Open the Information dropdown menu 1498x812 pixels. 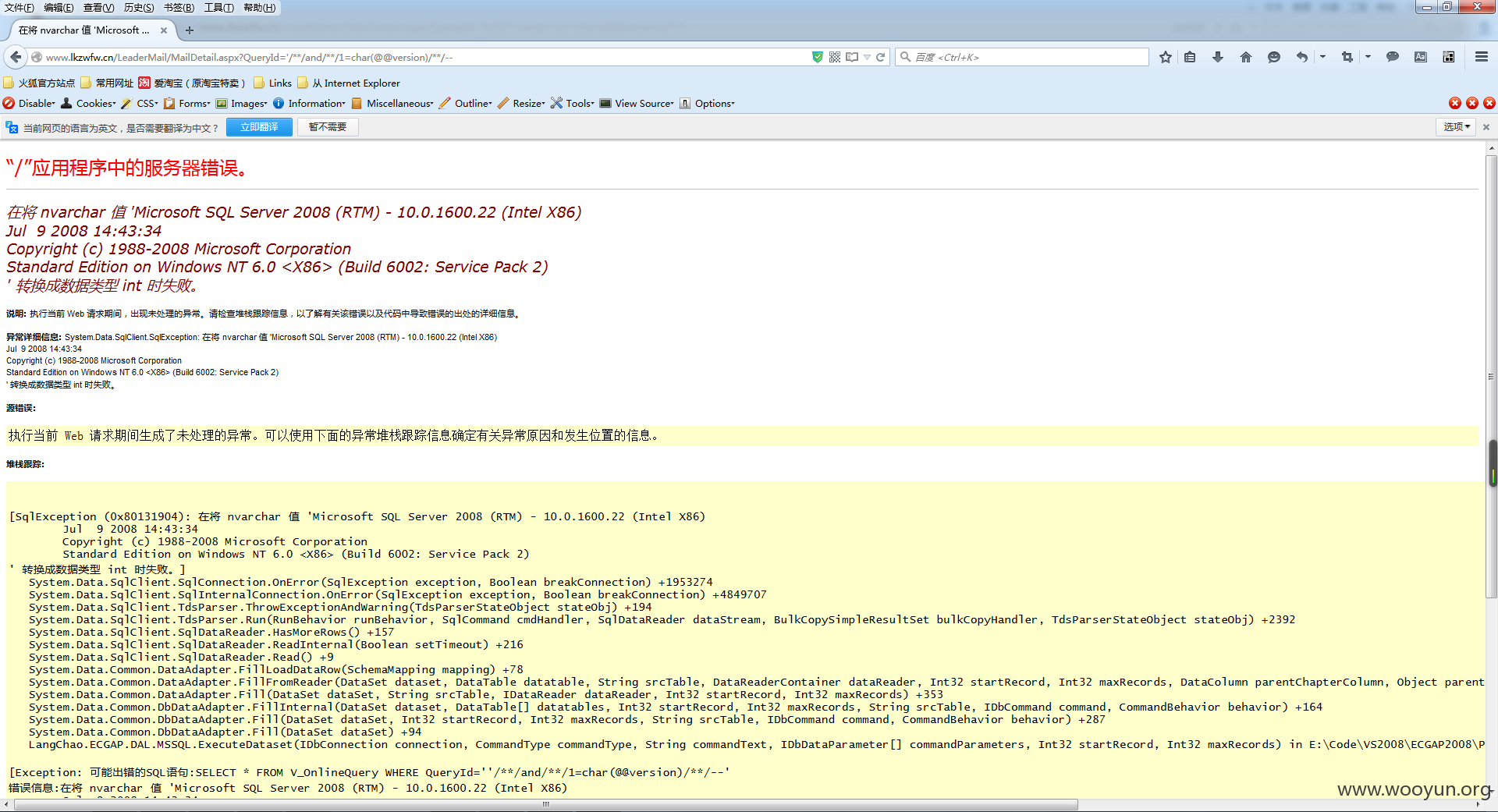[x=309, y=103]
